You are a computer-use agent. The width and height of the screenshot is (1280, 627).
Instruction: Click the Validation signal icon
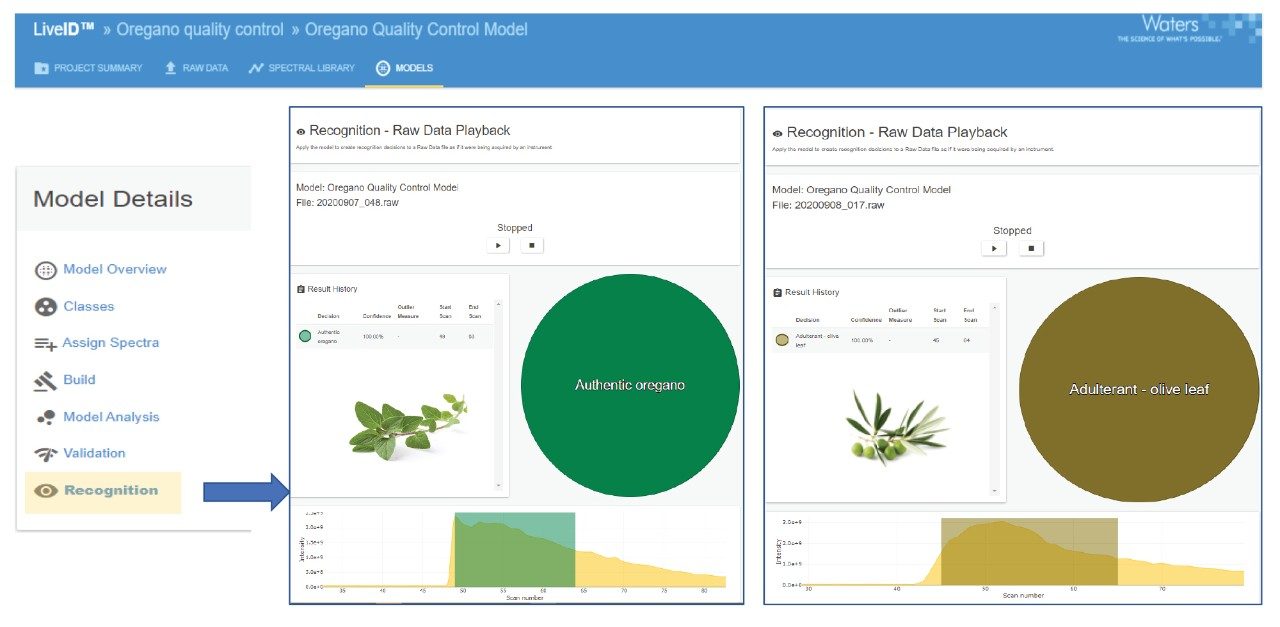(x=46, y=454)
